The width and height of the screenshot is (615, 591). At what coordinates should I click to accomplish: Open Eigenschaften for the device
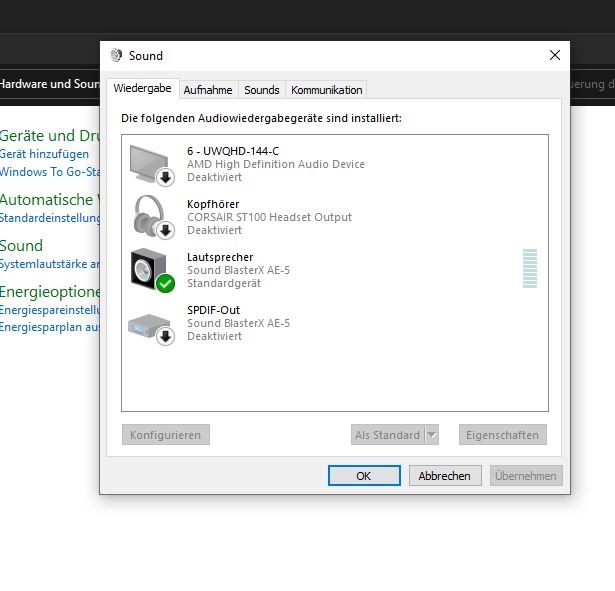(x=502, y=435)
